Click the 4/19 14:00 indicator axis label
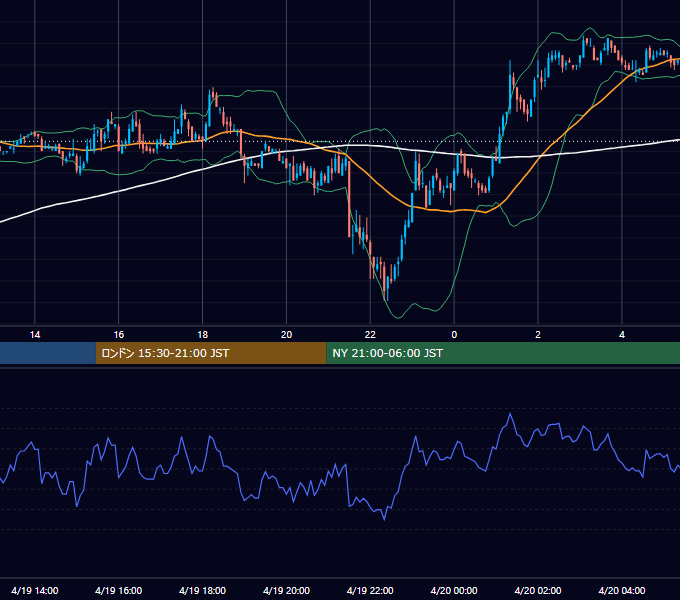The height and width of the screenshot is (600, 680). pyautogui.click(x=35, y=590)
